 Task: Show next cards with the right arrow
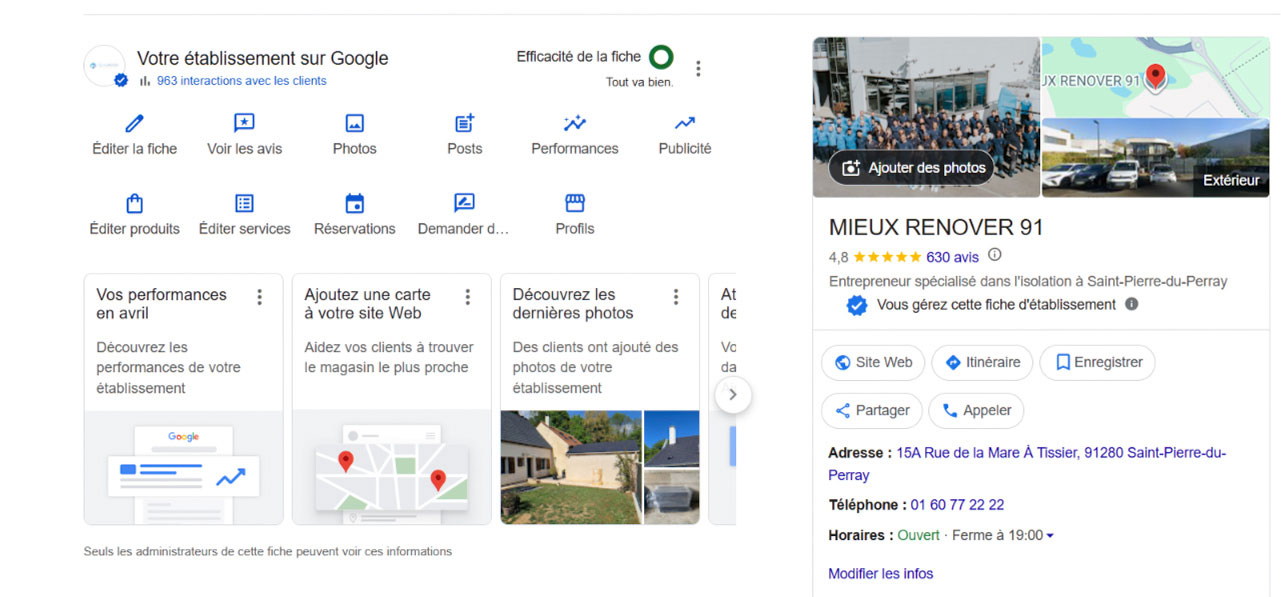[x=732, y=395]
